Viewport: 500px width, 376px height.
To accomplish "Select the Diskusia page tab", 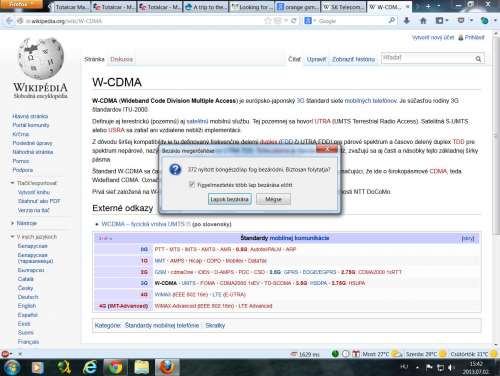I will (x=122, y=59).
